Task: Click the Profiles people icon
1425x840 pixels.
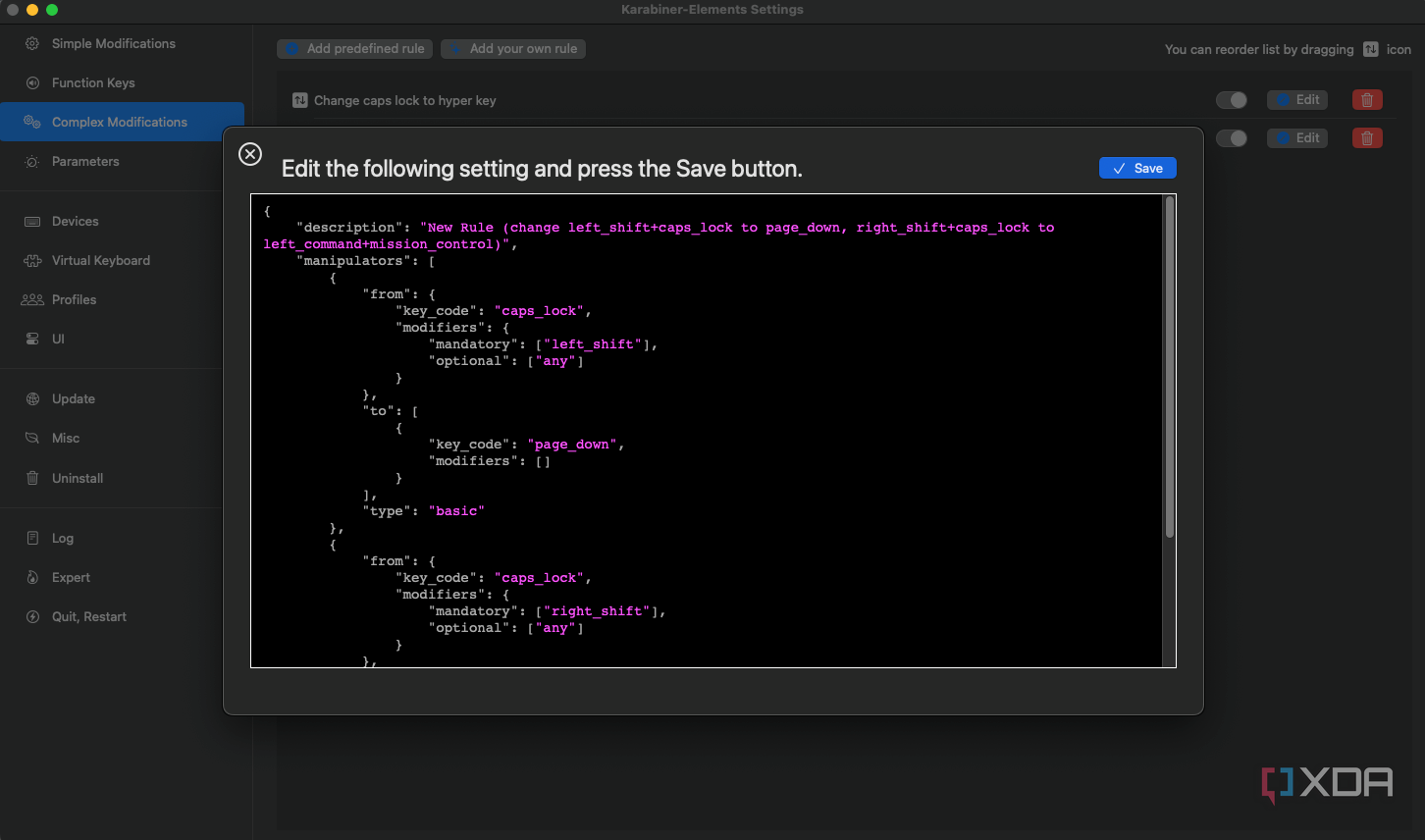Action: tap(32, 299)
